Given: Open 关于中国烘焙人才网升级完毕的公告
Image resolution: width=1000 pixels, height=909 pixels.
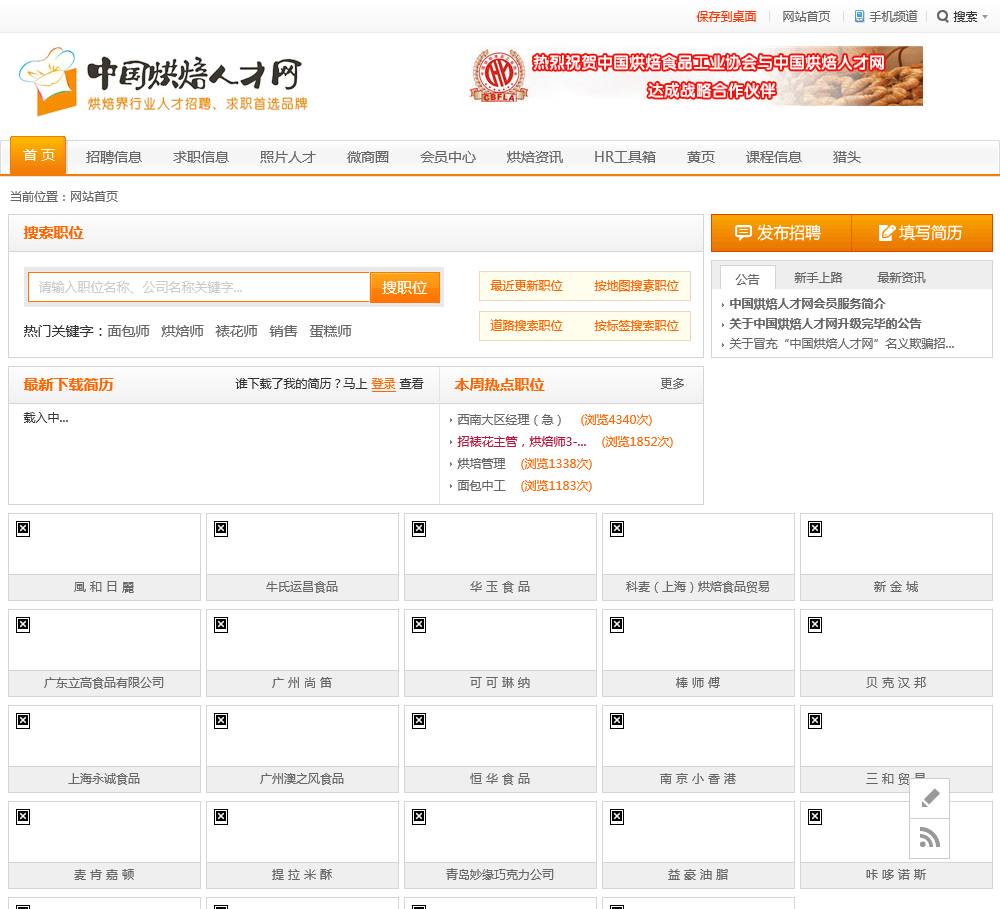Looking at the screenshot, I should coord(825,323).
